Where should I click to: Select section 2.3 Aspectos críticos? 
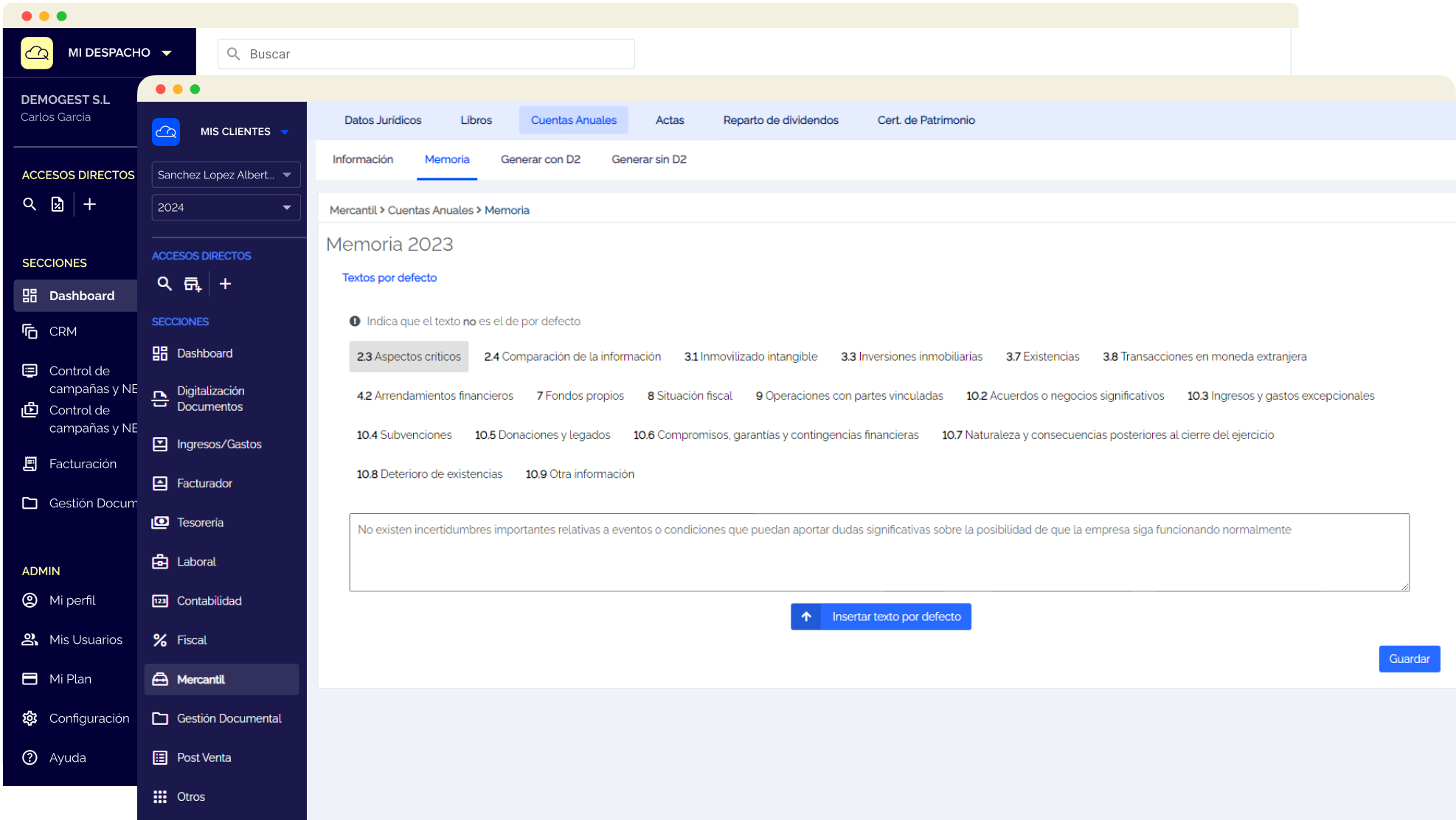point(409,356)
